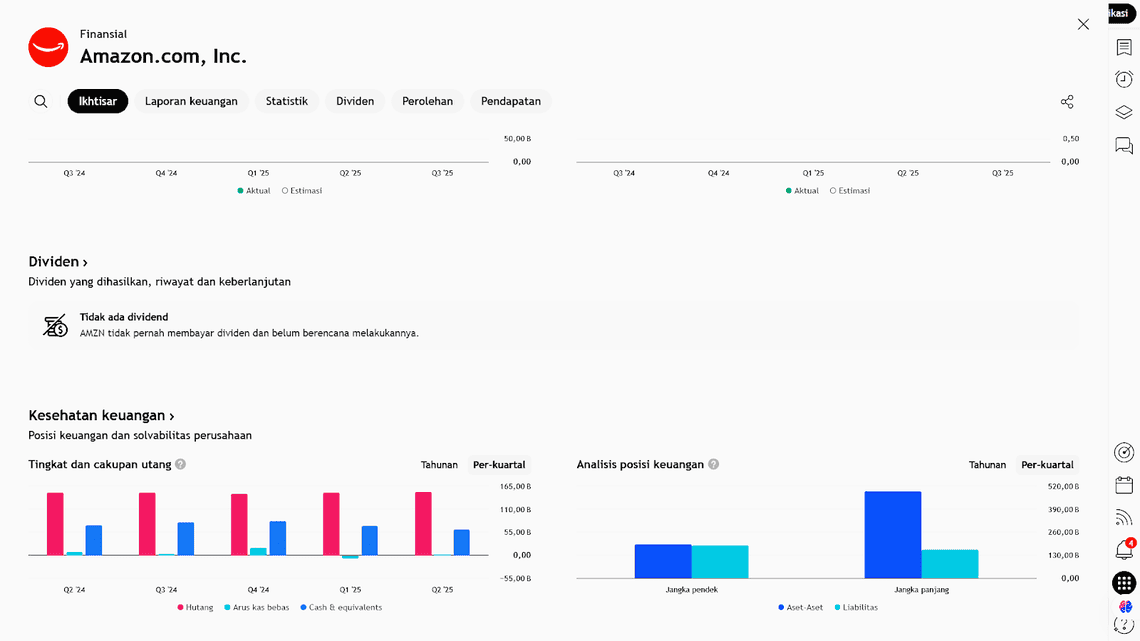The height and width of the screenshot is (641, 1140).
Task: Switch to the Laporan keuangan tab
Action: pyautogui.click(x=191, y=101)
